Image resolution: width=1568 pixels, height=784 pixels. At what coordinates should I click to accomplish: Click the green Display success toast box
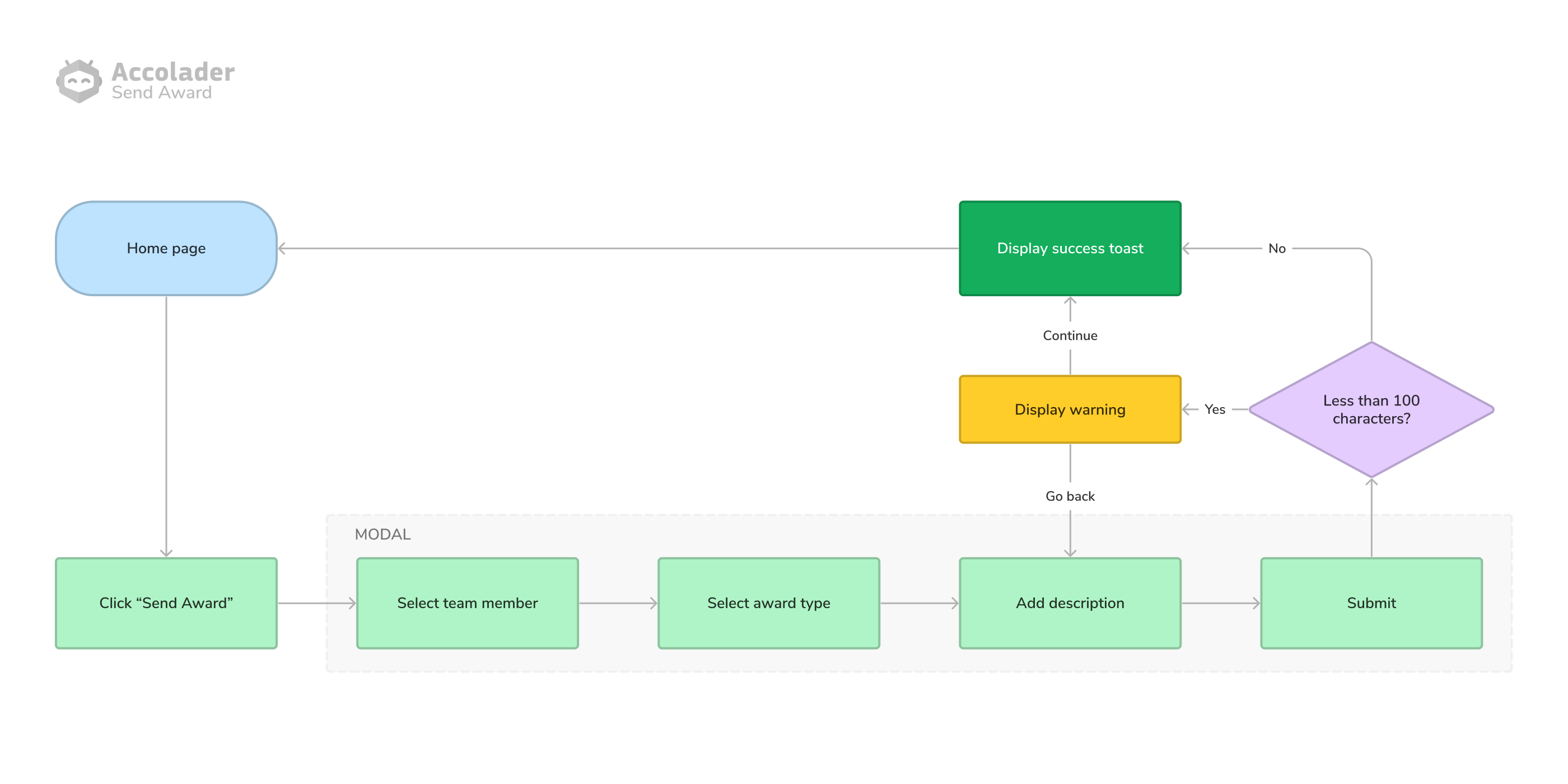(x=1070, y=248)
